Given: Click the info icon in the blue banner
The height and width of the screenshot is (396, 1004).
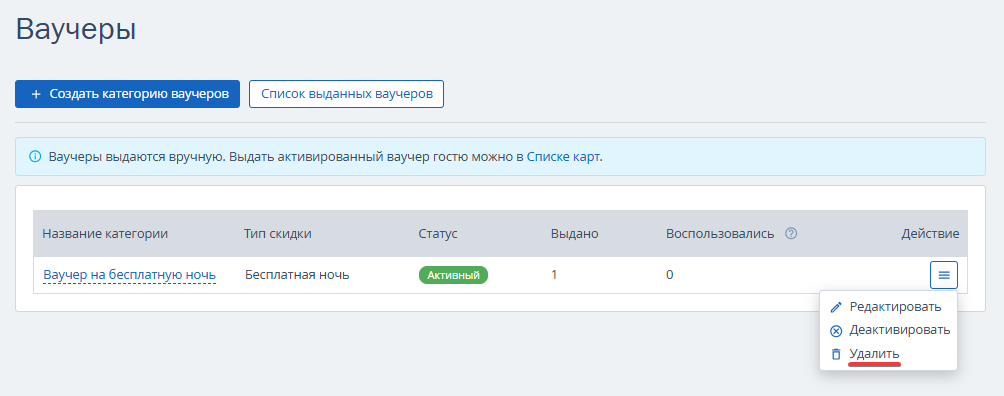Looking at the screenshot, I should [35, 156].
